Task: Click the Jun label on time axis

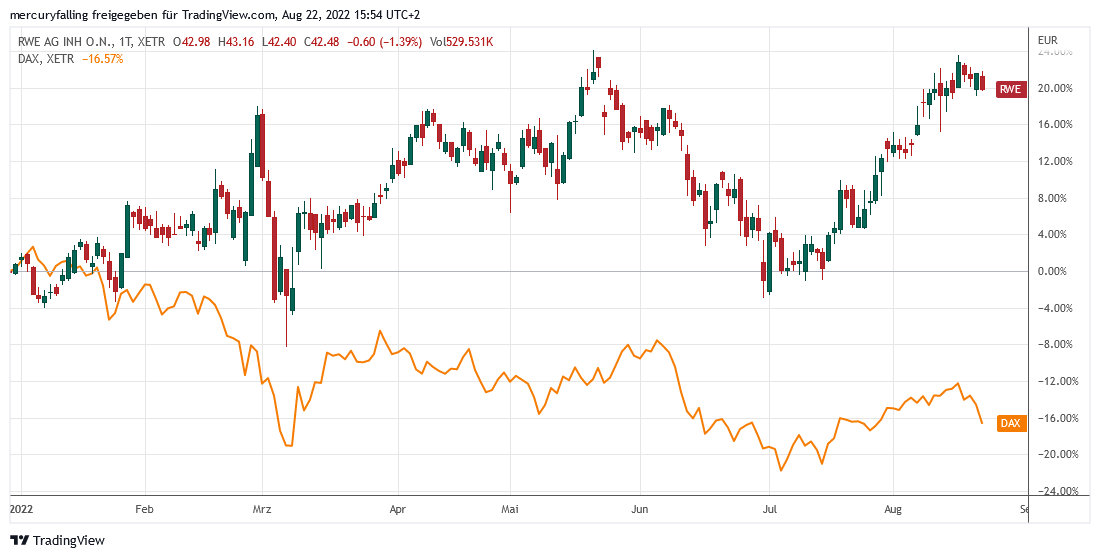Action: click(x=641, y=508)
